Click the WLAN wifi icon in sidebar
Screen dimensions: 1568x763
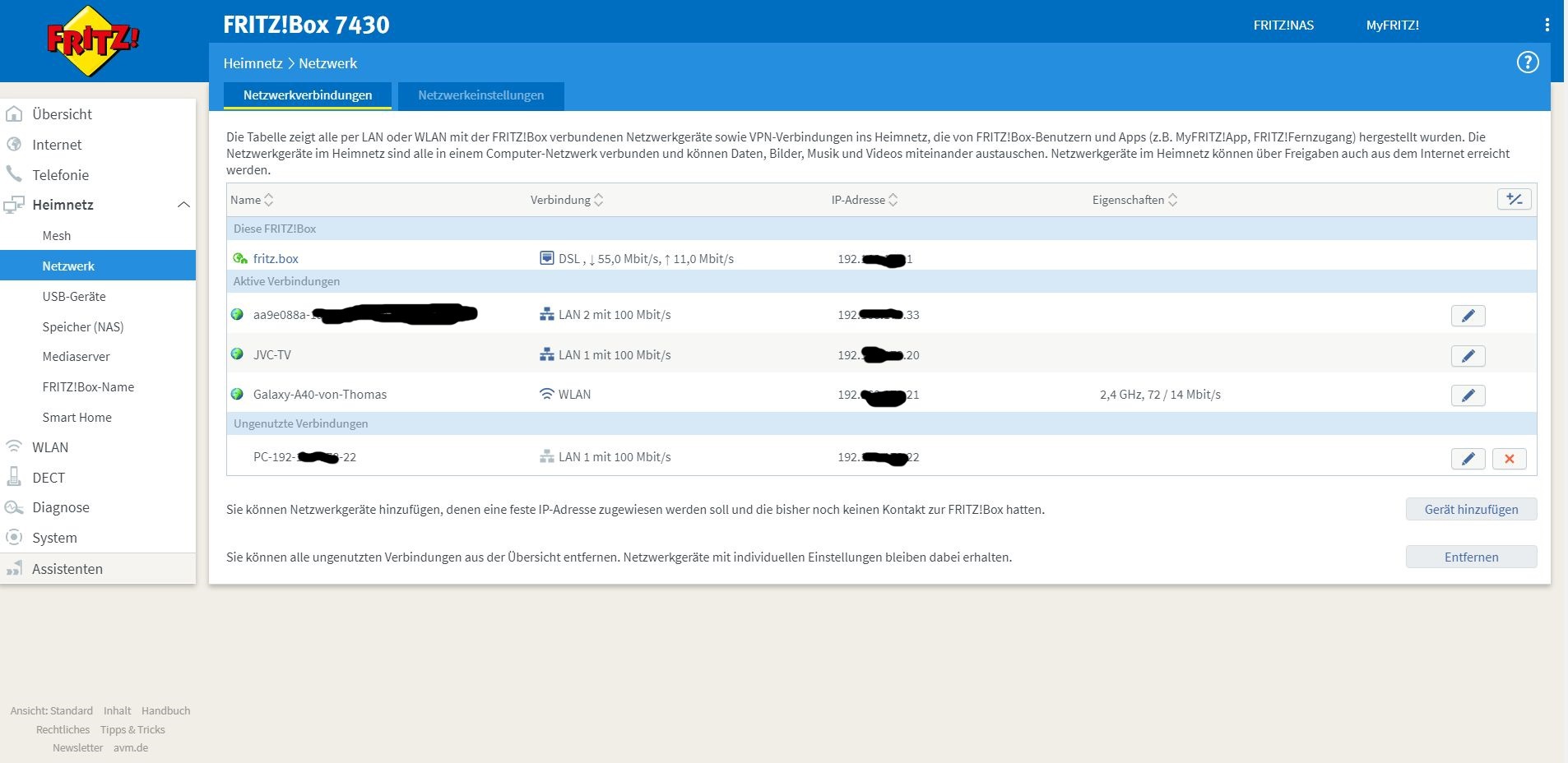(x=14, y=447)
